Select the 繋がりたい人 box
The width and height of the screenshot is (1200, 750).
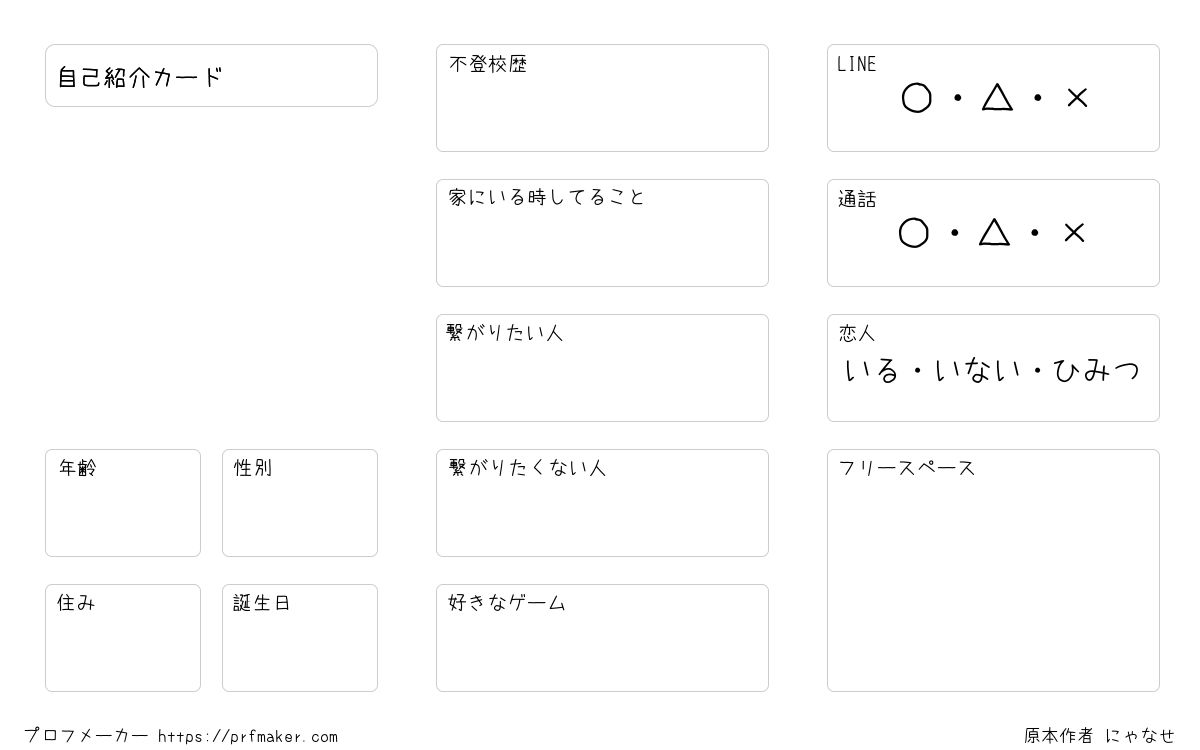tap(602, 368)
